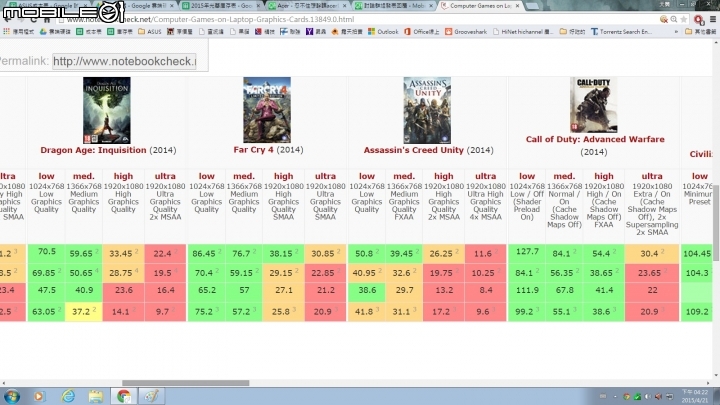Open the Torrentz Search bookmark

(x=621, y=32)
